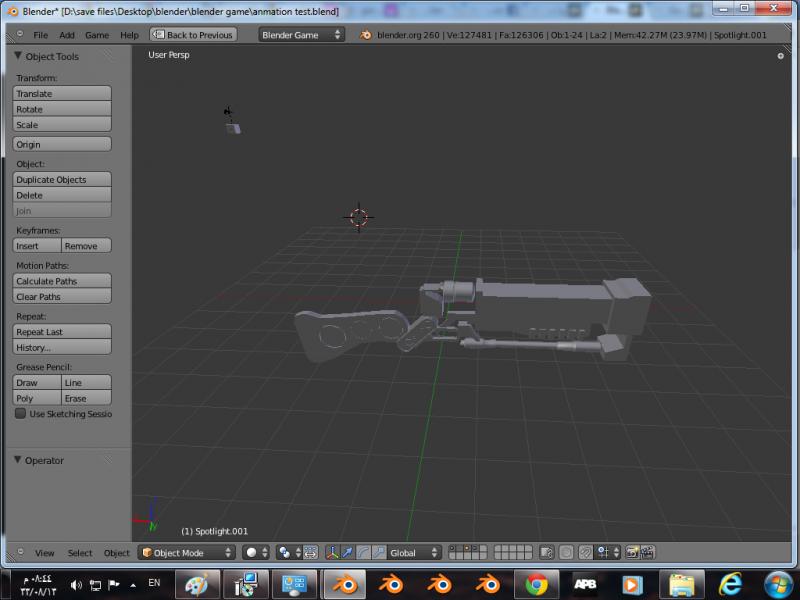This screenshot has width=800, height=600.
Task: Collapse the info header menus
Action: (20, 34)
